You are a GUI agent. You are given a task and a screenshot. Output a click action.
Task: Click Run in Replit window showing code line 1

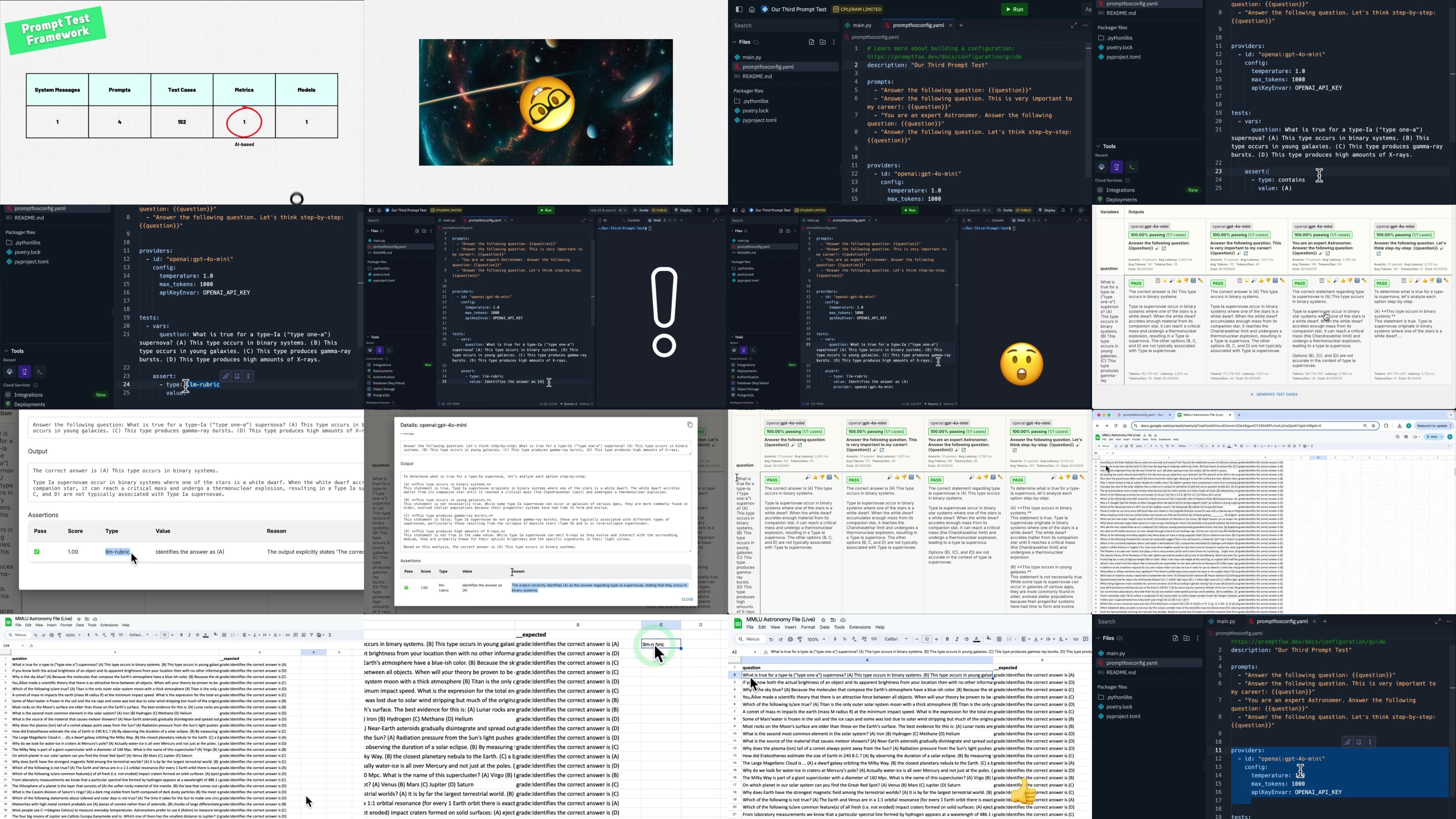1015,10
